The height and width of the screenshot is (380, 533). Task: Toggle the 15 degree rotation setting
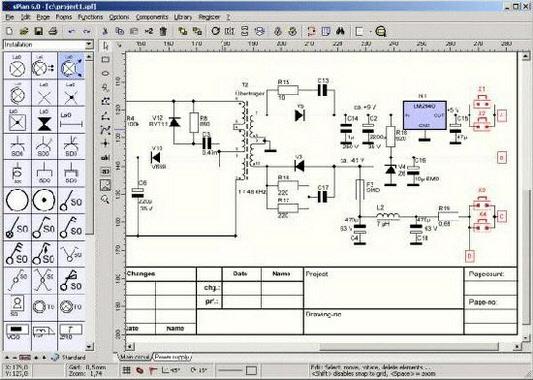(x=199, y=370)
